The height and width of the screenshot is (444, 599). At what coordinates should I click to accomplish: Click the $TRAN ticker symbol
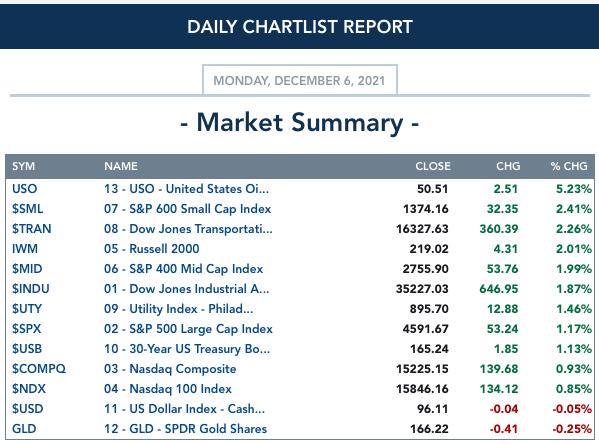click(x=31, y=228)
